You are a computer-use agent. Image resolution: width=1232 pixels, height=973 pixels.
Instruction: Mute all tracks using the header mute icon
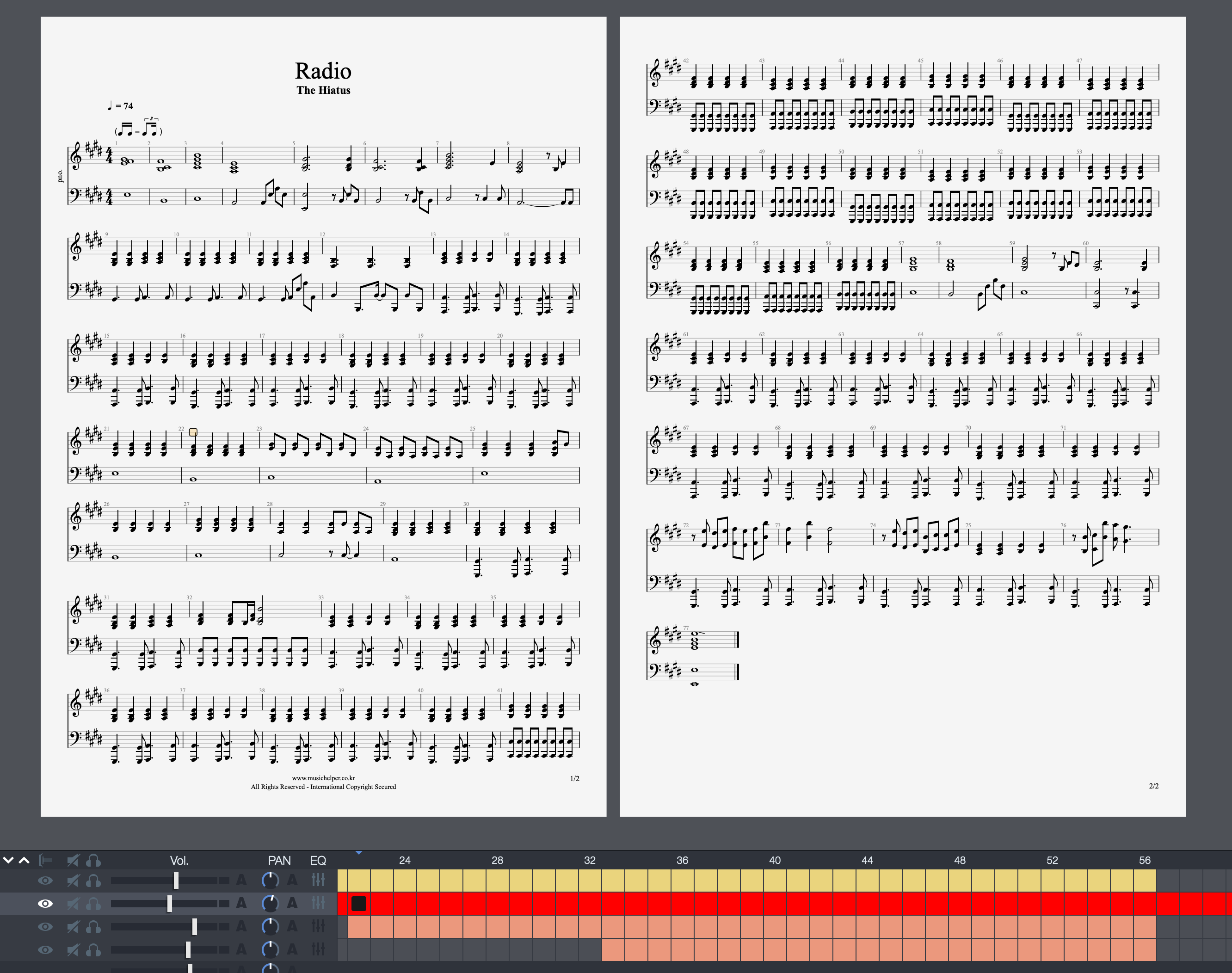[x=73, y=860]
